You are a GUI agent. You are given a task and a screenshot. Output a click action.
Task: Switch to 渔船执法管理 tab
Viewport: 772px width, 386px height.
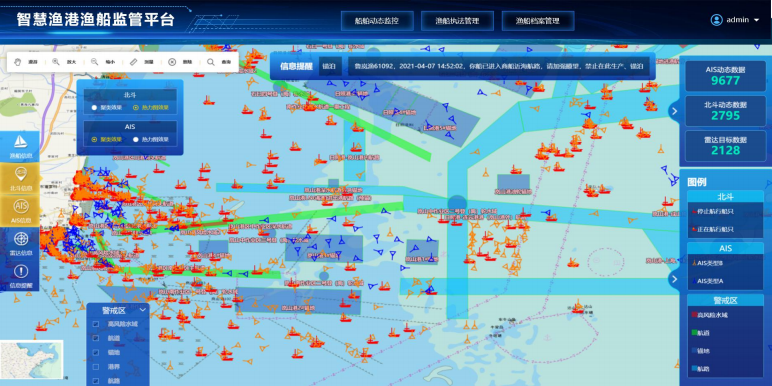tap(457, 21)
